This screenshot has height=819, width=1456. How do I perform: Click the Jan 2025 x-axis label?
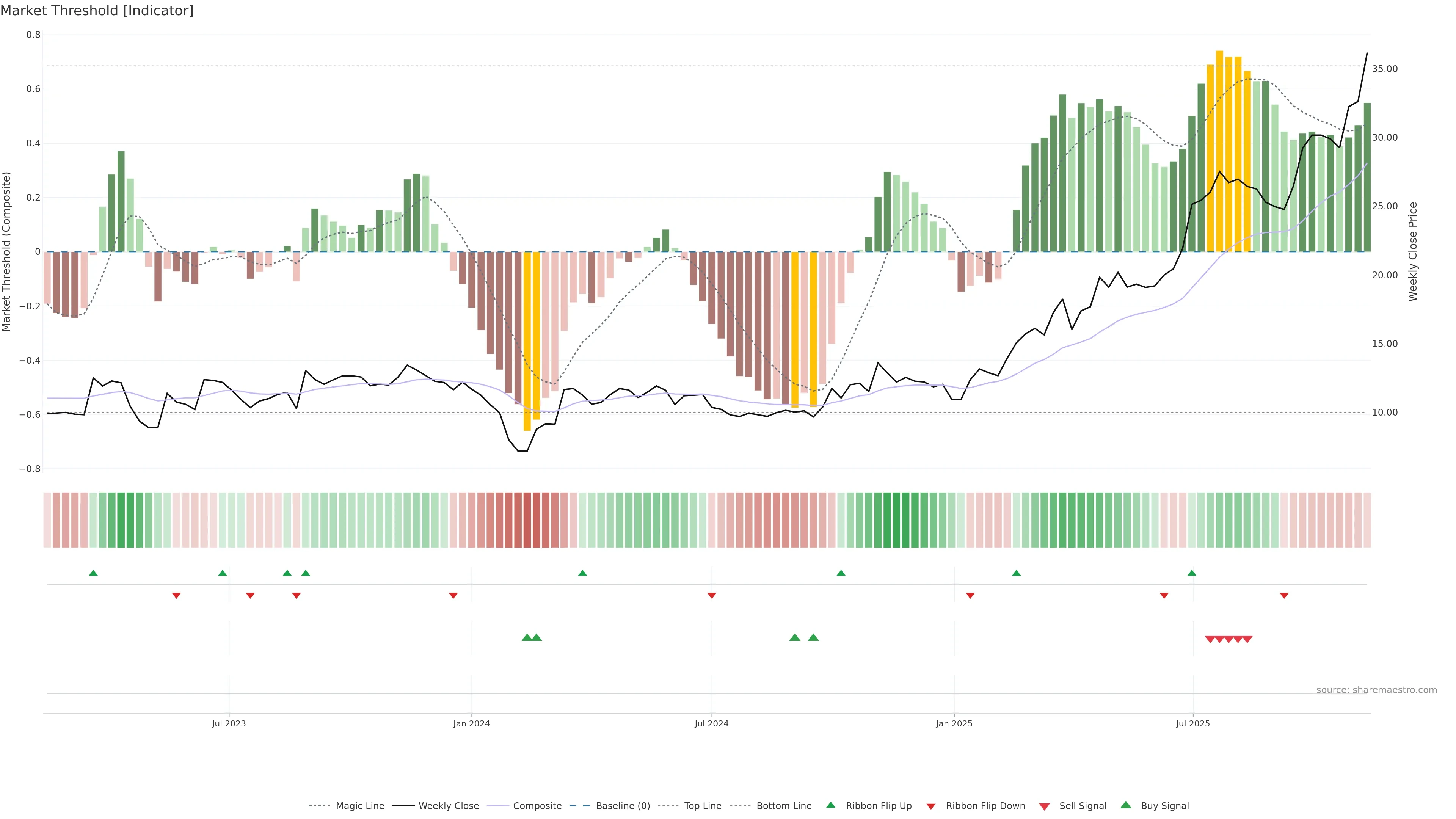tap(954, 723)
